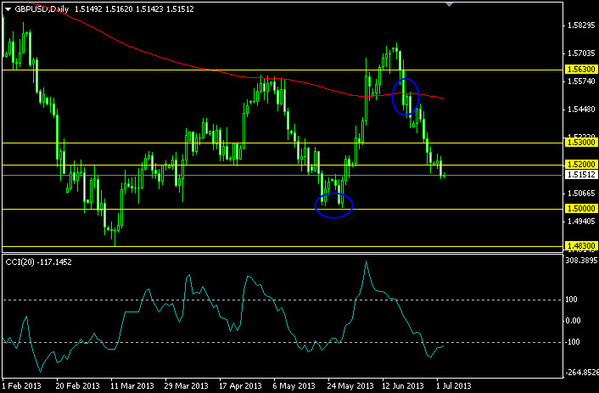Click the 1 Feb 2013 date label
Image resolution: width=599 pixels, height=393 pixels.
click(x=21, y=386)
